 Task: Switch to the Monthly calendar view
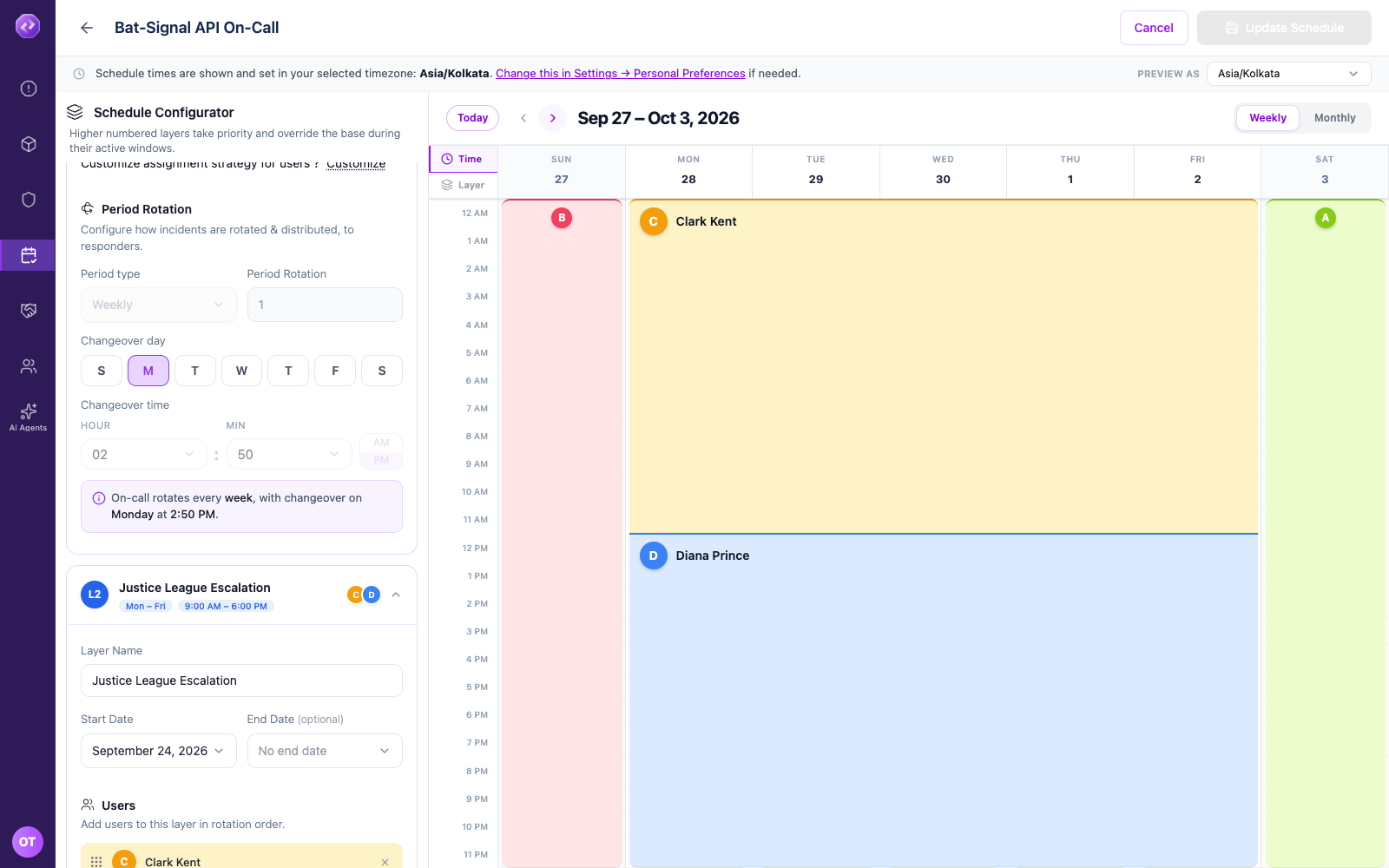1335,118
